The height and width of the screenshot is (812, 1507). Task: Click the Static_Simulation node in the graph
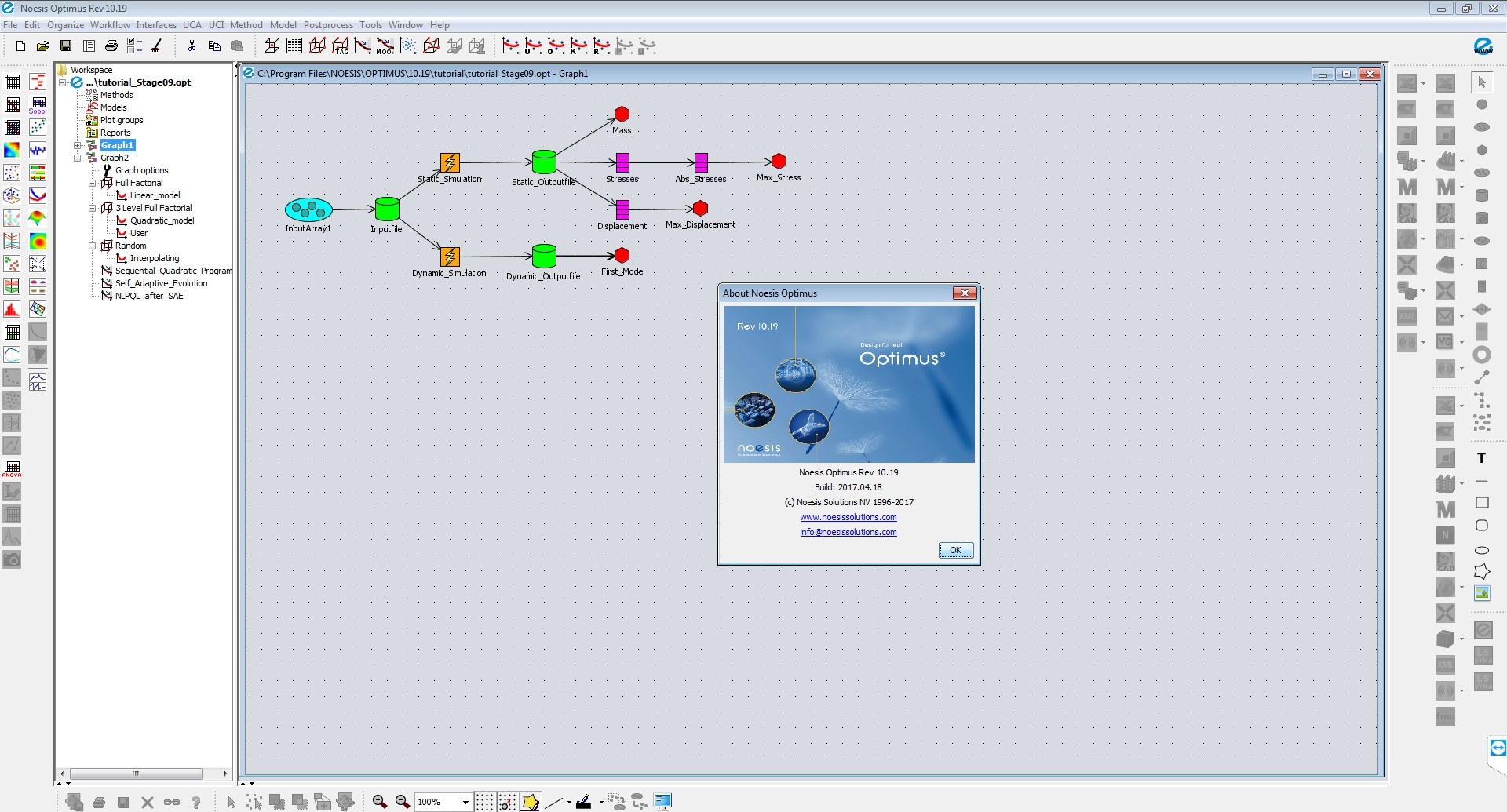pos(450,162)
